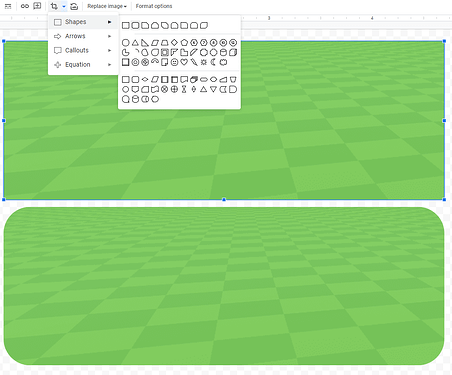452x375 pixels.
Task: Pick the decagon shape marked 10
Action: (223, 43)
